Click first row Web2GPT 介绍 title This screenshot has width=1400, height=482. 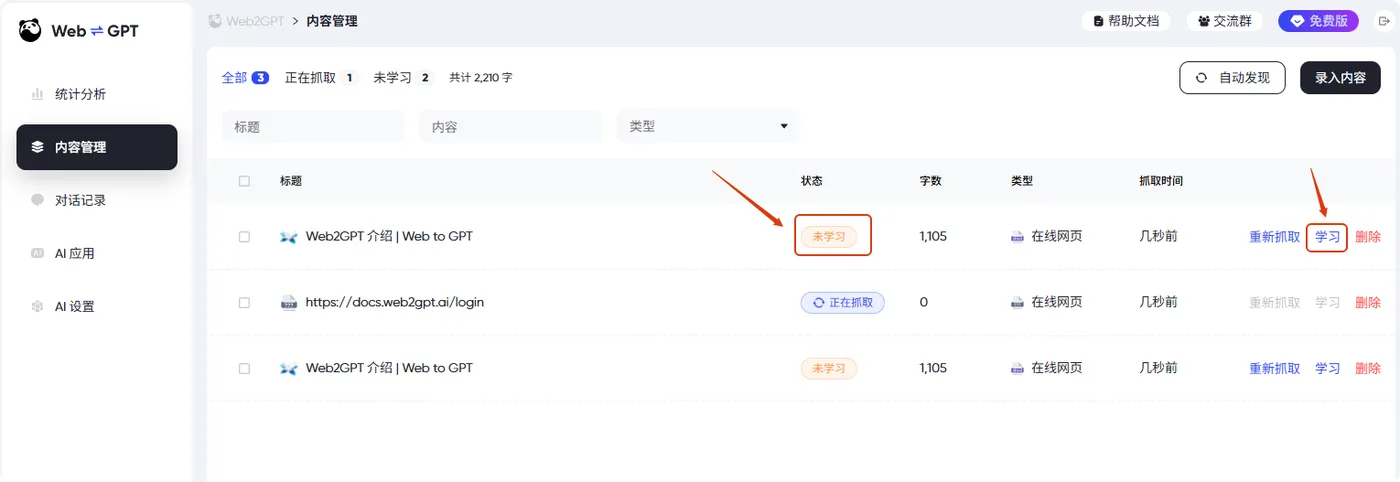pos(389,237)
